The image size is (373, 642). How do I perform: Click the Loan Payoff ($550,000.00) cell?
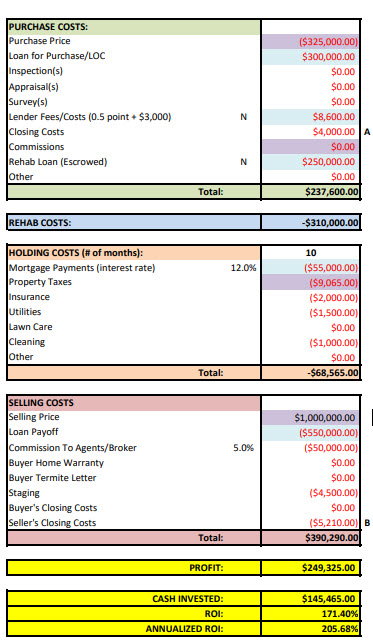(310, 433)
